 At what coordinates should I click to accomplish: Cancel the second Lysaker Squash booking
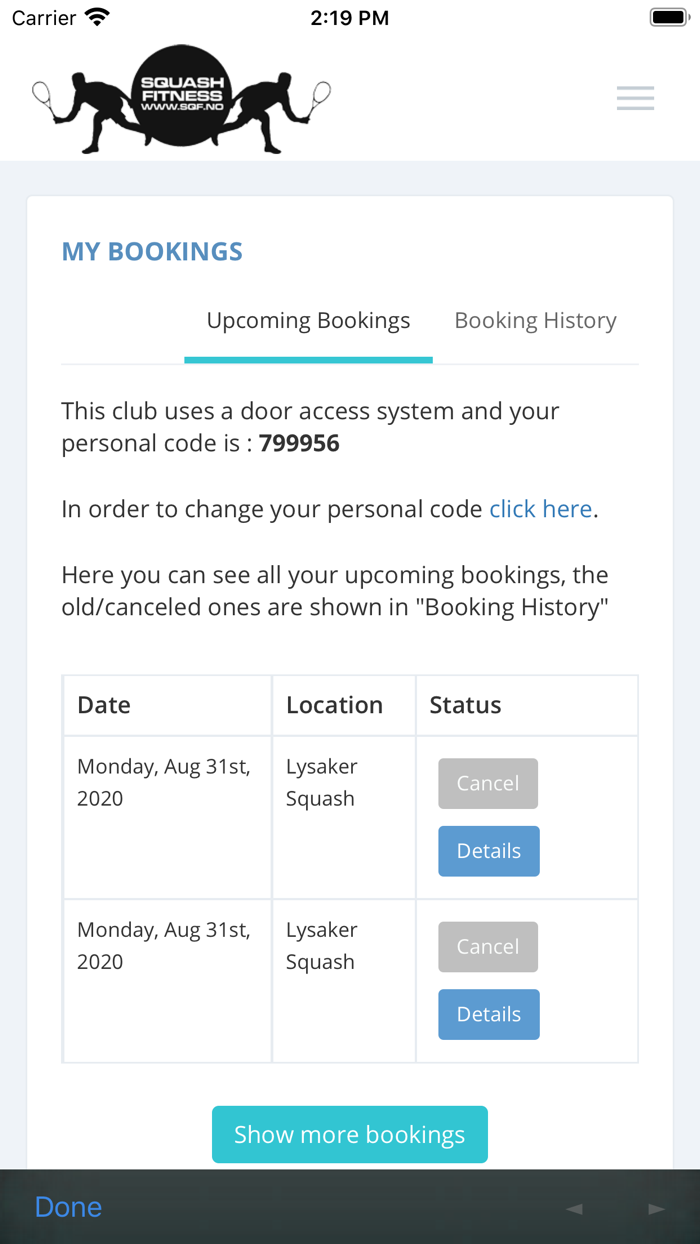tap(488, 947)
